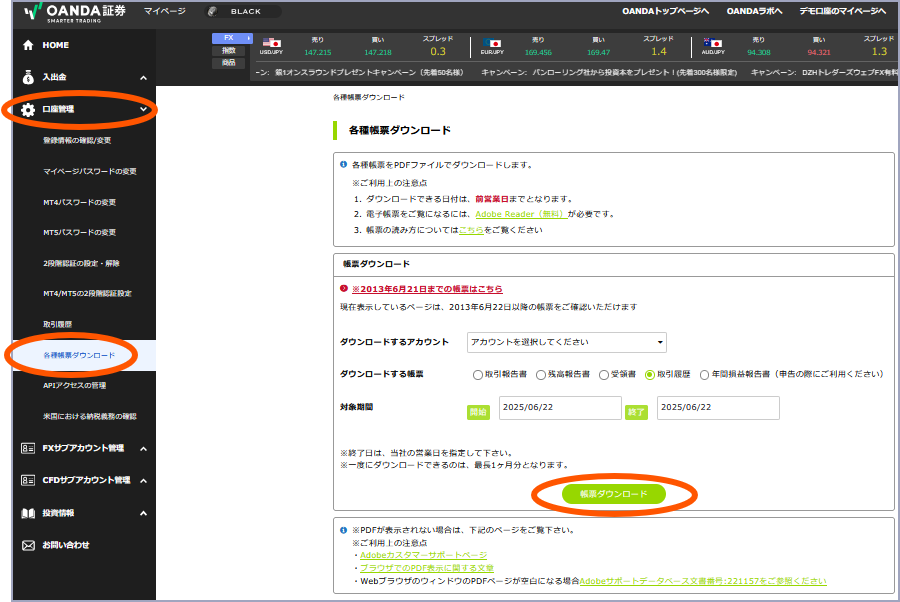Image resolution: width=900 pixels, height=602 pixels.
Task: Click the green 開始 date button
Action: 478,412
